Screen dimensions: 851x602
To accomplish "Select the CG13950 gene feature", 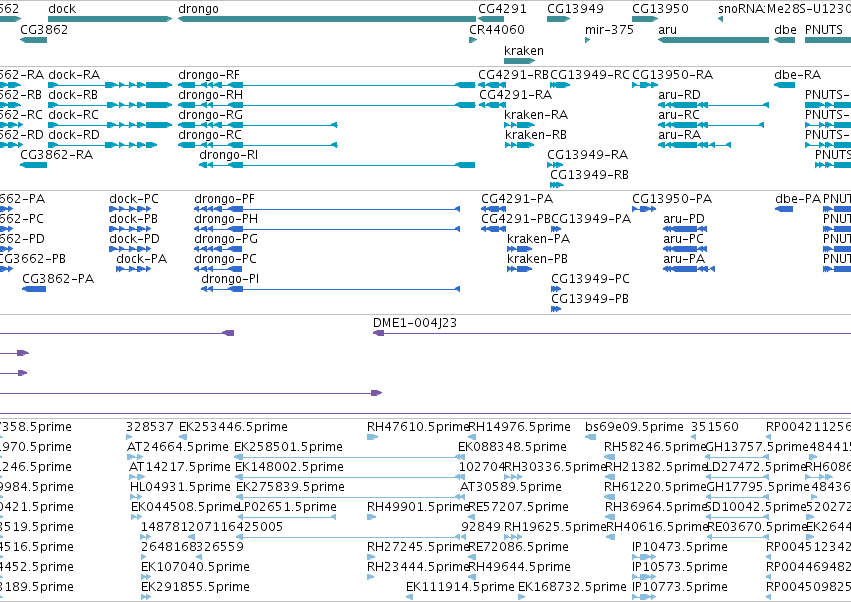I will (x=645, y=19).
